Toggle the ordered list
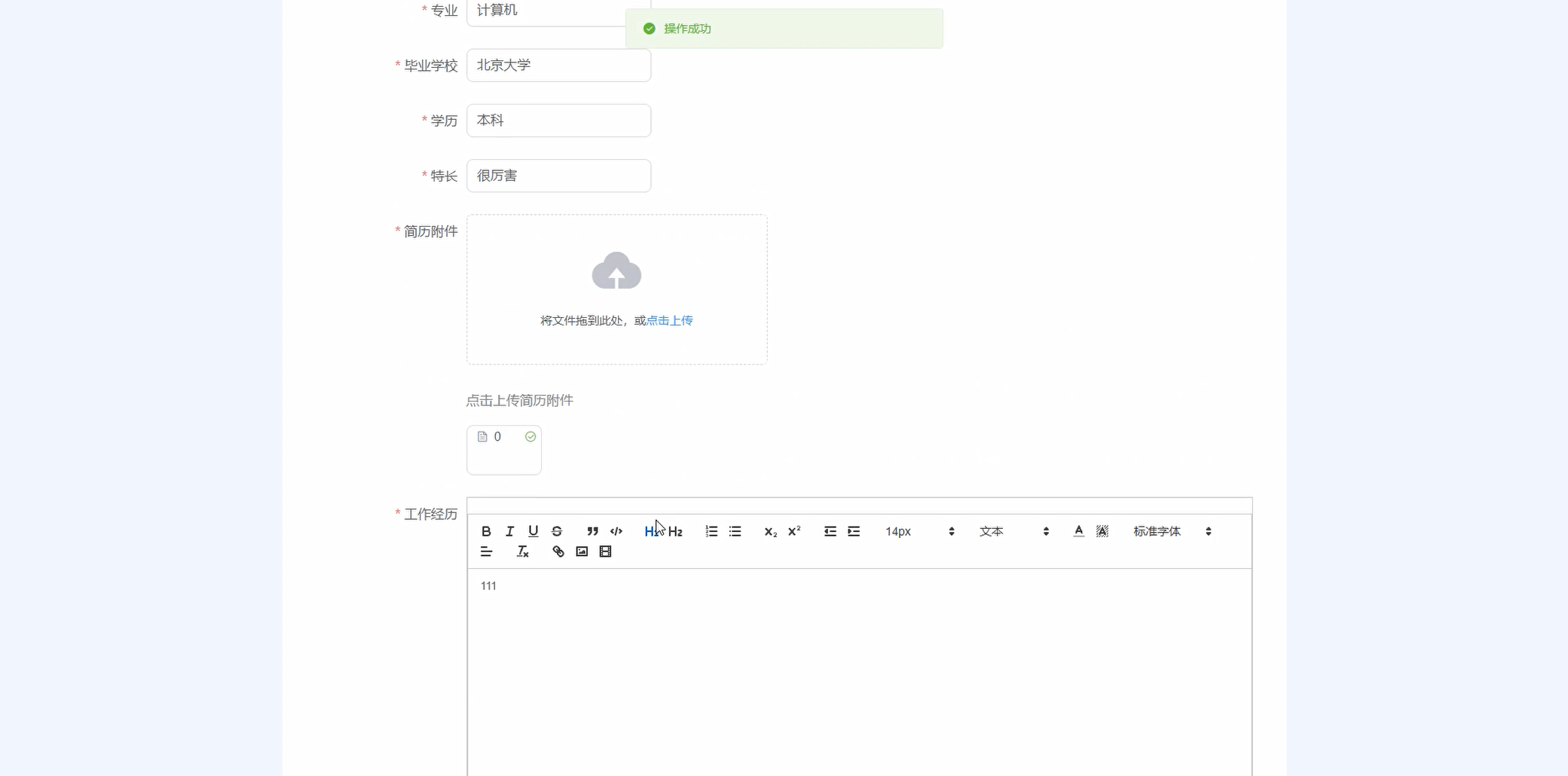 (x=711, y=531)
